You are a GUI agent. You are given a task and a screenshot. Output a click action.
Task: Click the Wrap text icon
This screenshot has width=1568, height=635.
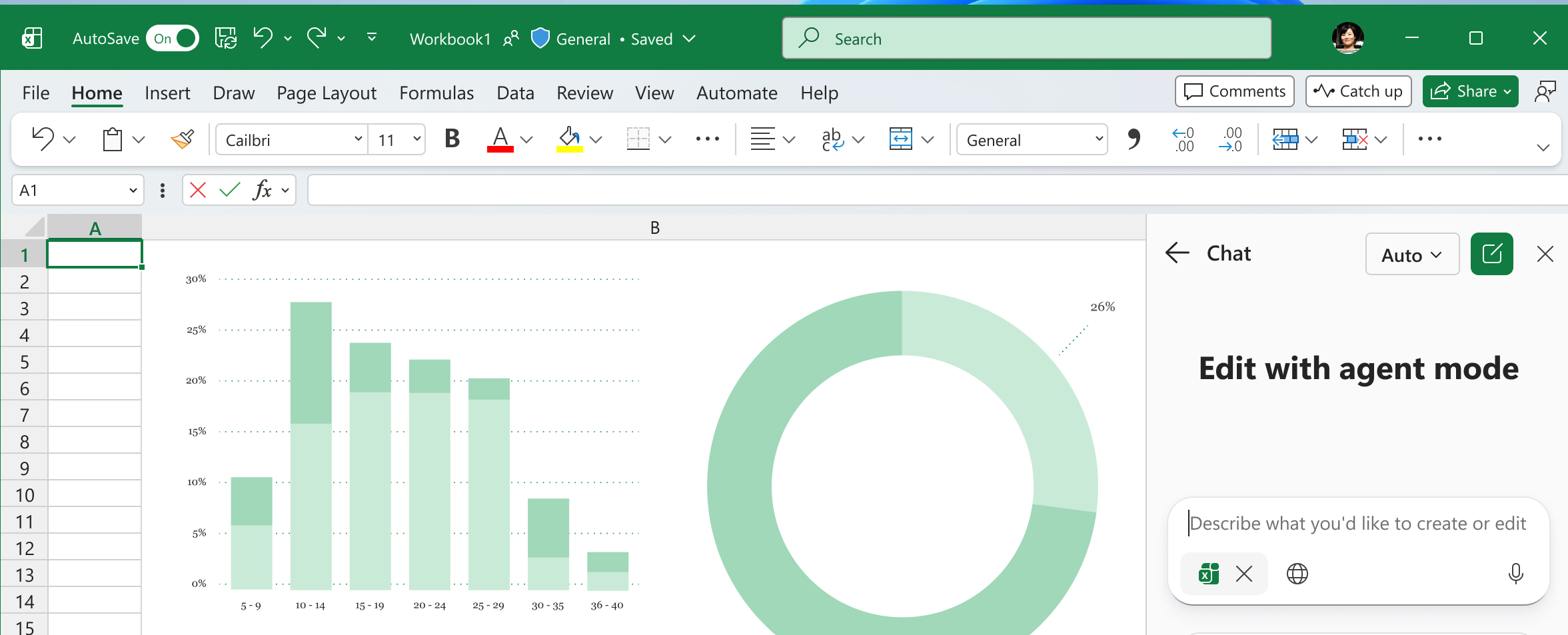pos(832,139)
